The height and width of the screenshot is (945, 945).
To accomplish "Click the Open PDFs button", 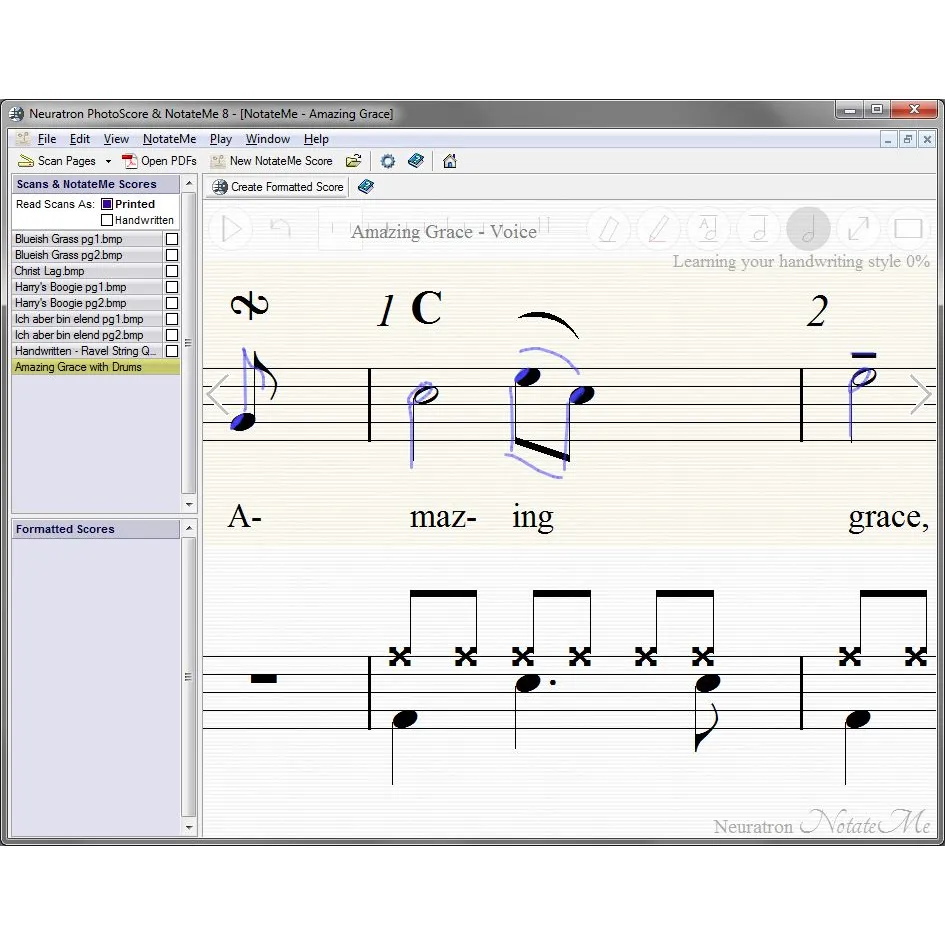I will pyautogui.click(x=159, y=161).
